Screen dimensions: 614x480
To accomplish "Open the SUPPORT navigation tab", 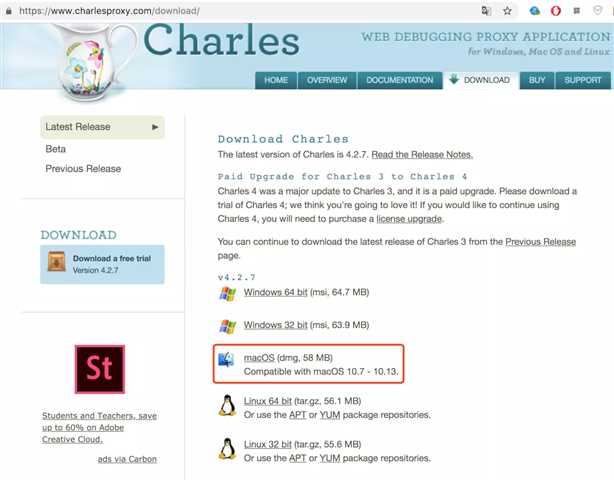I will tap(583, 80).
